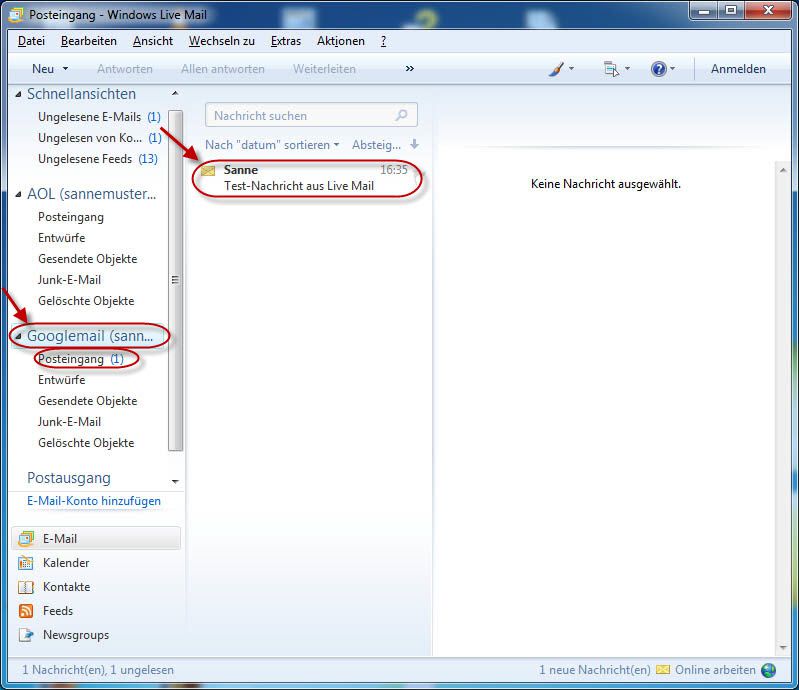Collapse the Googlemail account tree
The image size is (799, 690).
[17, 337]
